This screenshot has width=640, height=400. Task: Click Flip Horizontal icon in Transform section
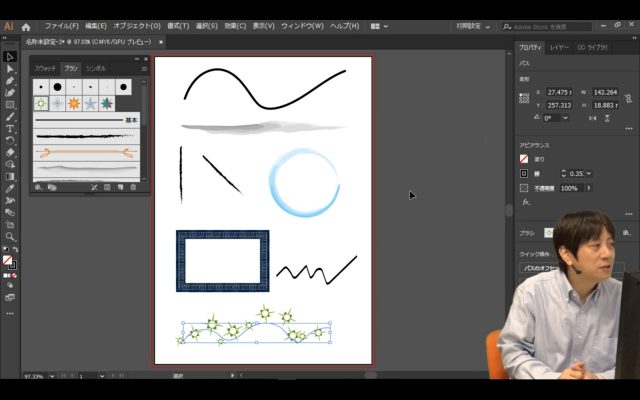(x=593, y=118)
